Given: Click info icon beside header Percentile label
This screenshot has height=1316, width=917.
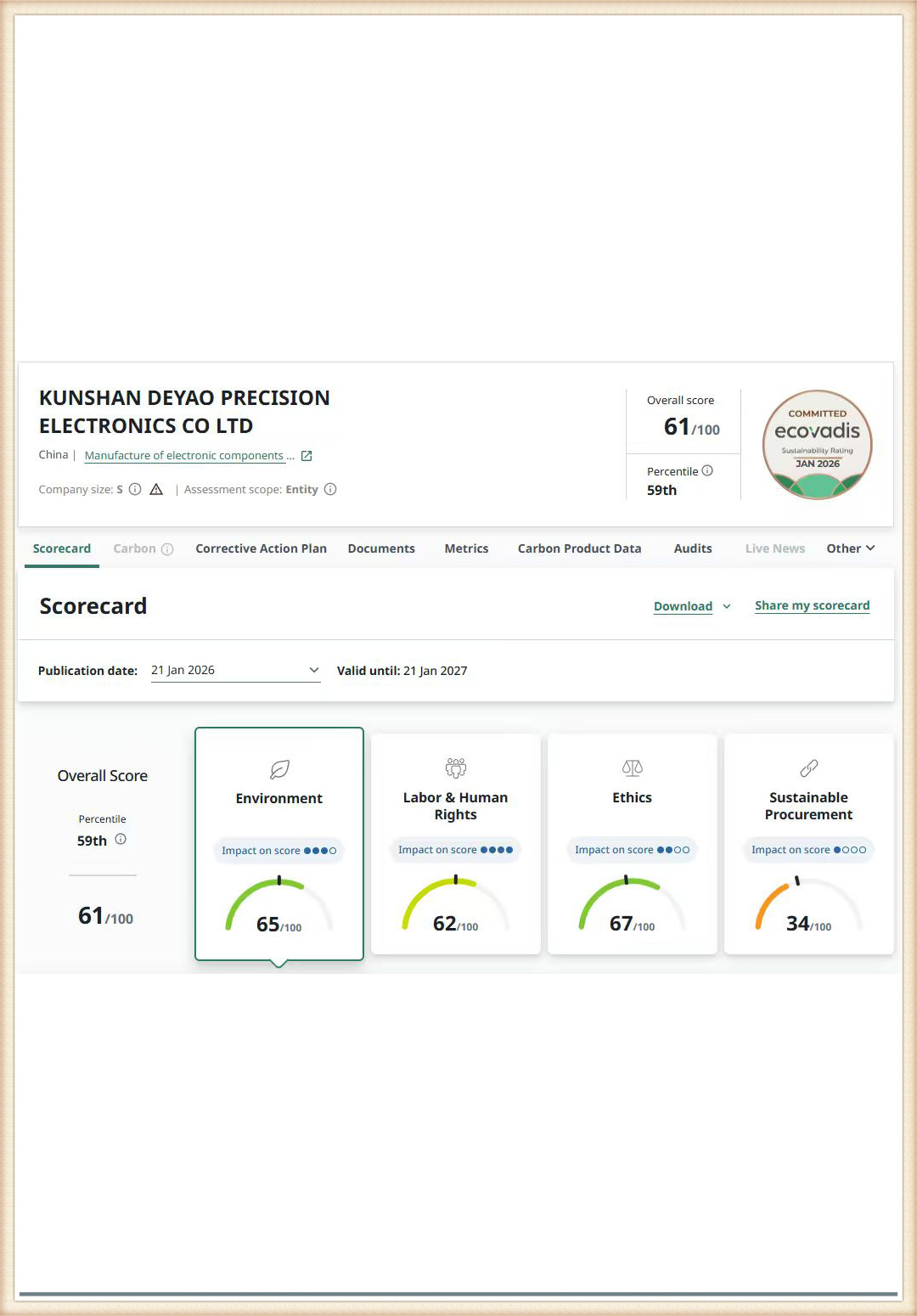Looking at the screenshot, I should tap(707, 470).
